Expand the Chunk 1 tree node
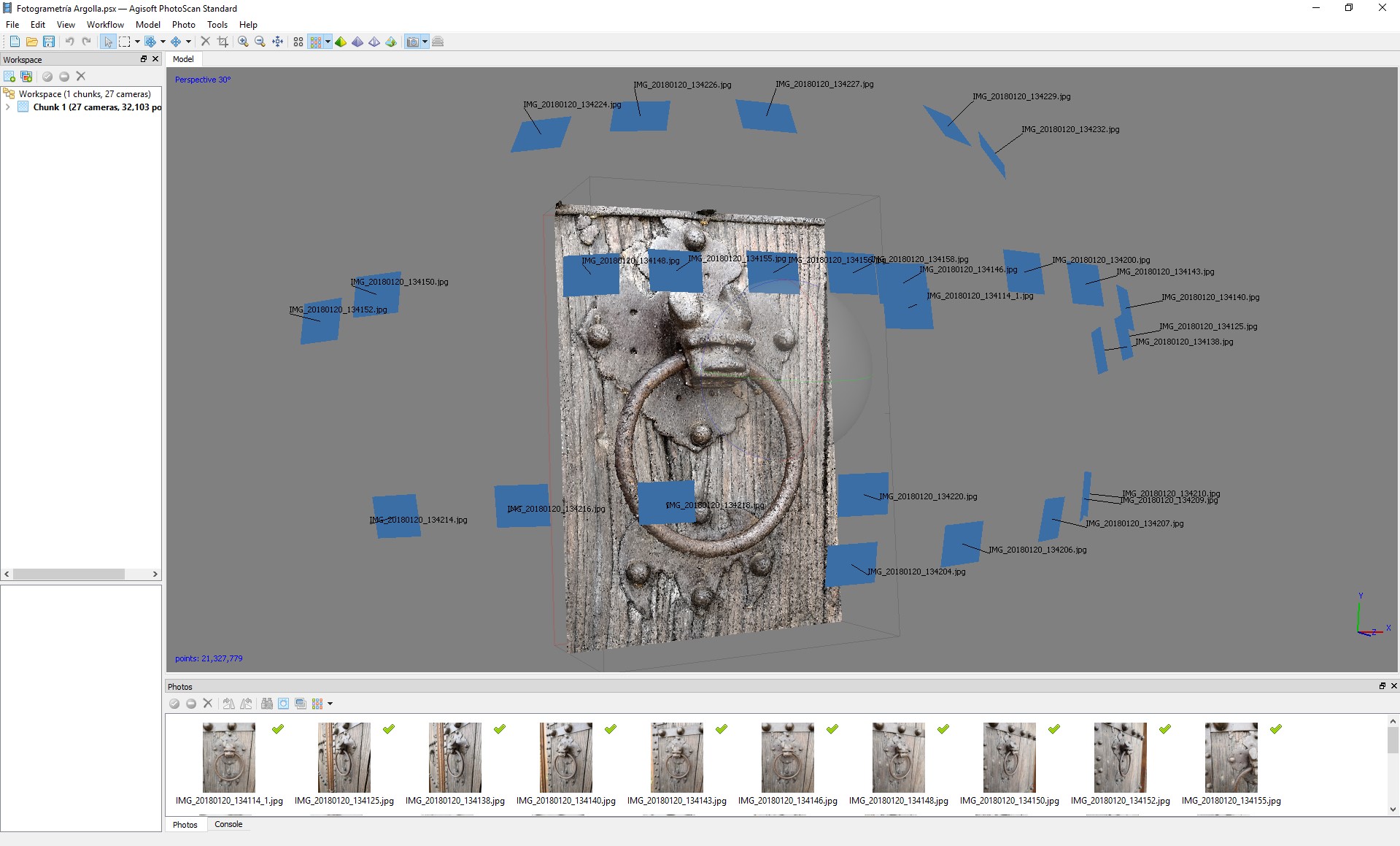 pos(8,107)
